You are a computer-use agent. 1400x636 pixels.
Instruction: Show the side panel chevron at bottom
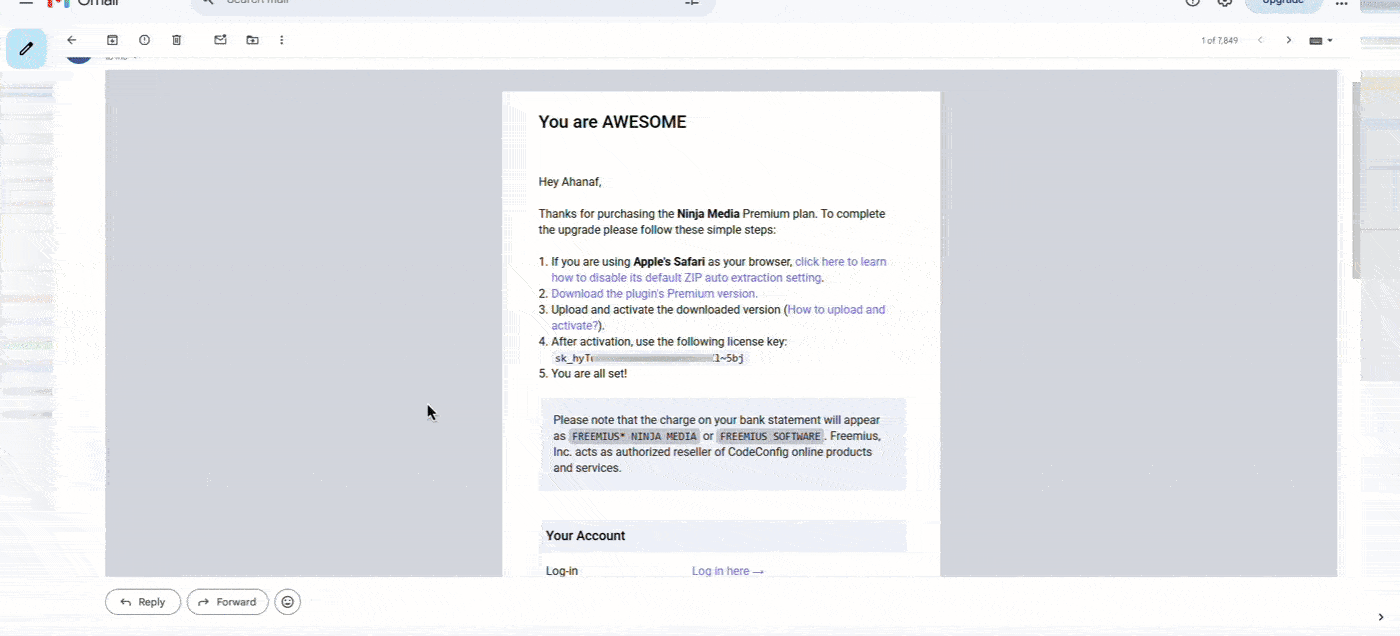[x=1381, y=618]
